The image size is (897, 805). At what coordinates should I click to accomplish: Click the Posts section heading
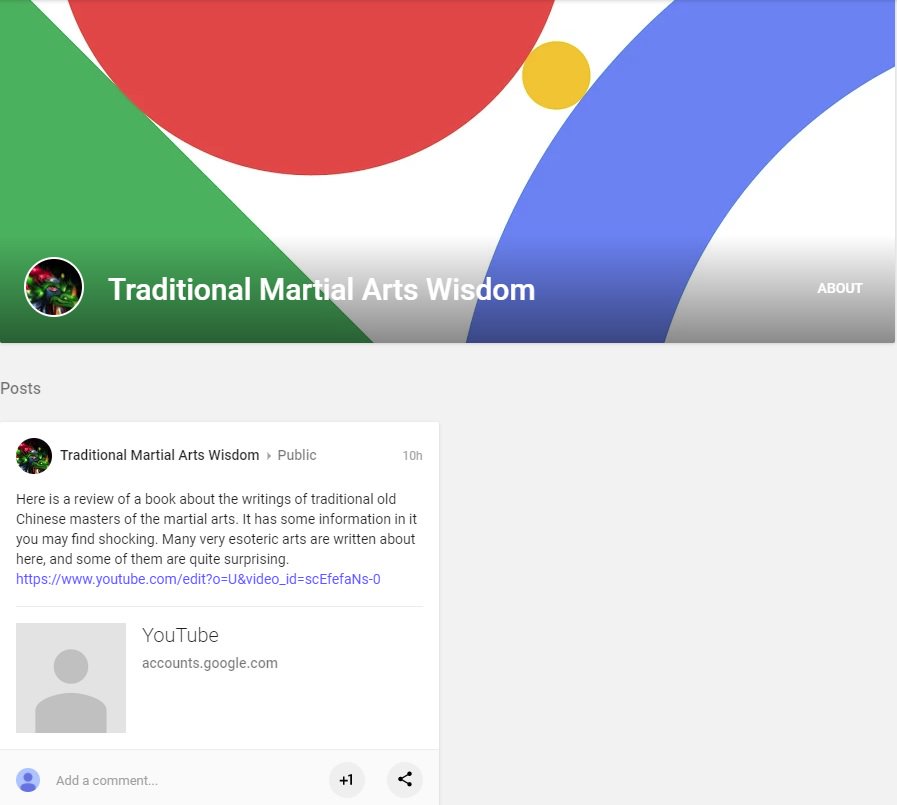click(x=21, y=388)
